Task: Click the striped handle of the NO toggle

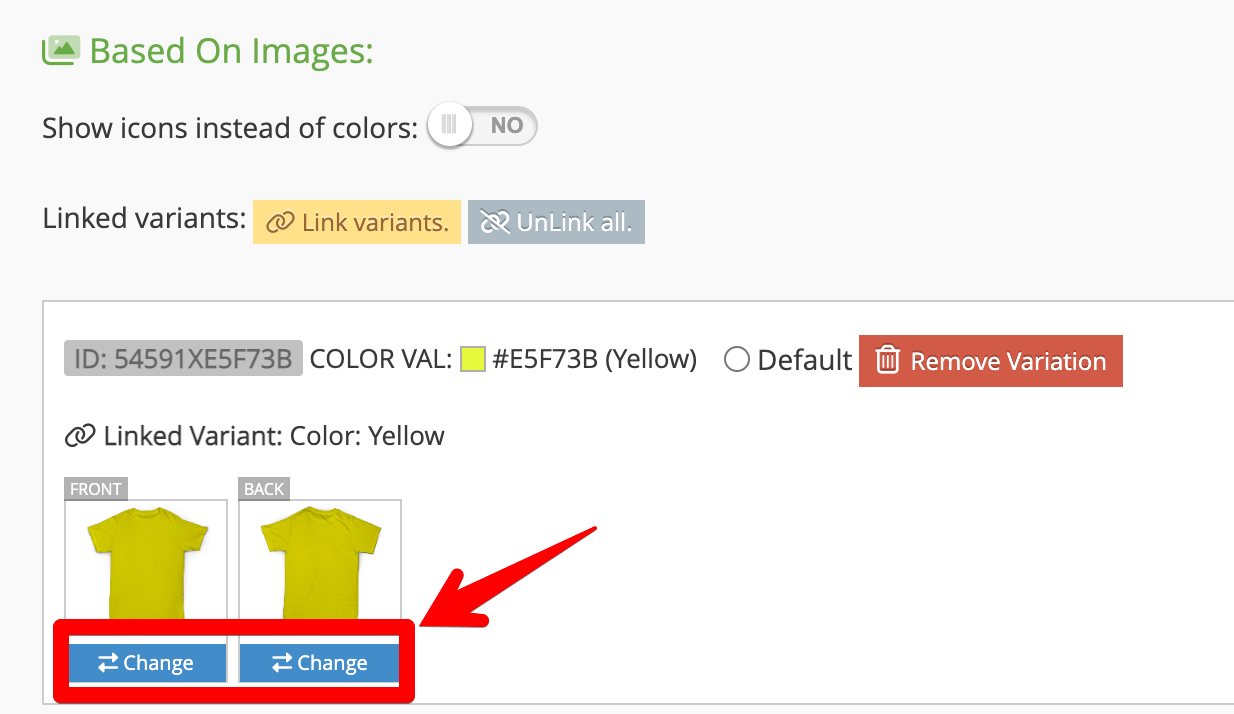Action: pyautogui.click(x=449, y=126)
